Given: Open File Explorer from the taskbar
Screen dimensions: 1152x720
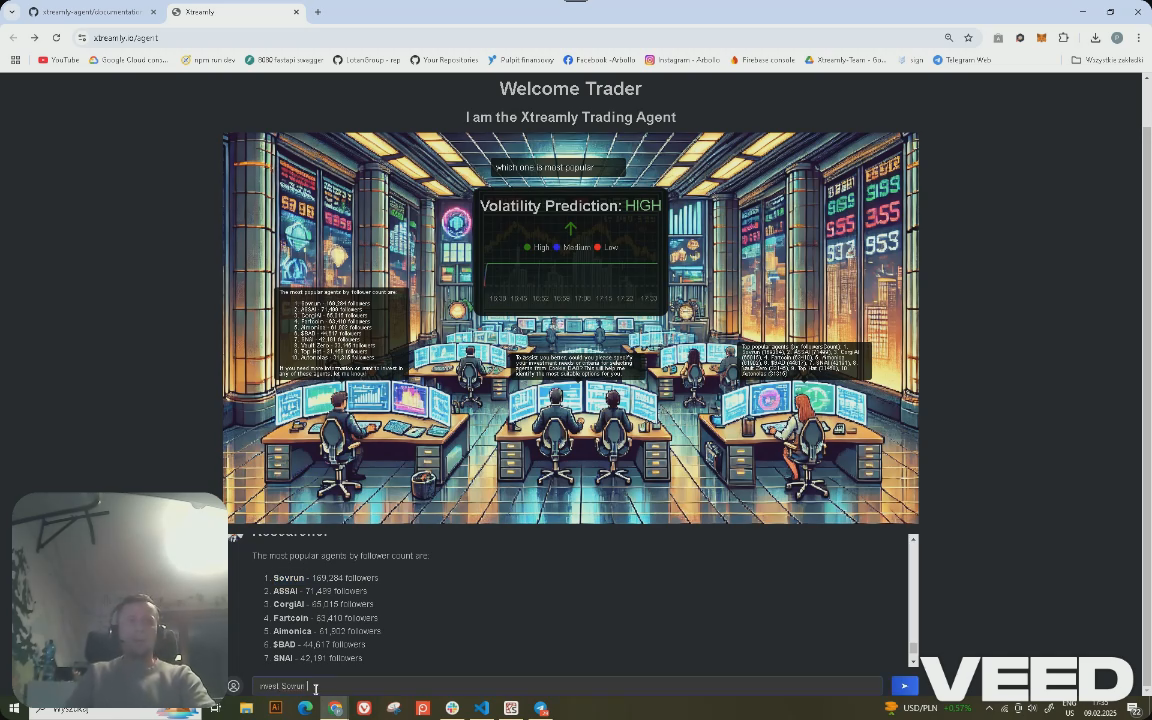Looking at the screenshot, I should click(246, 708).
